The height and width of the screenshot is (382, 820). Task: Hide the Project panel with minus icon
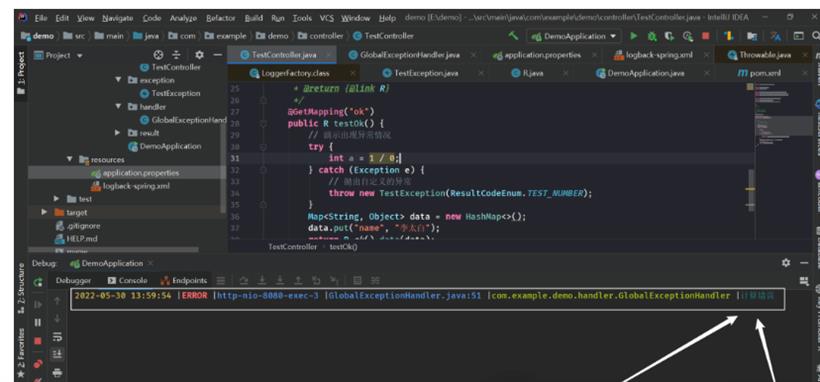point(218,55)
